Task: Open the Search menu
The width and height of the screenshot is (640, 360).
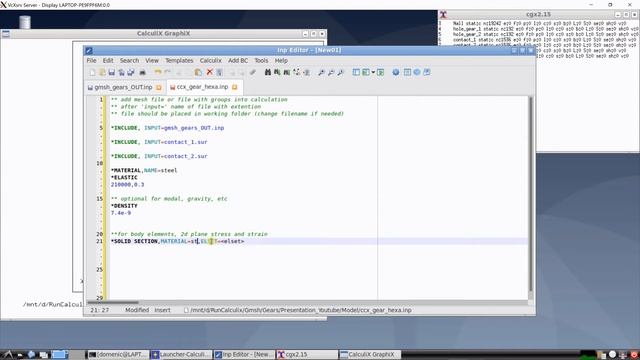Action: point(129,60)
